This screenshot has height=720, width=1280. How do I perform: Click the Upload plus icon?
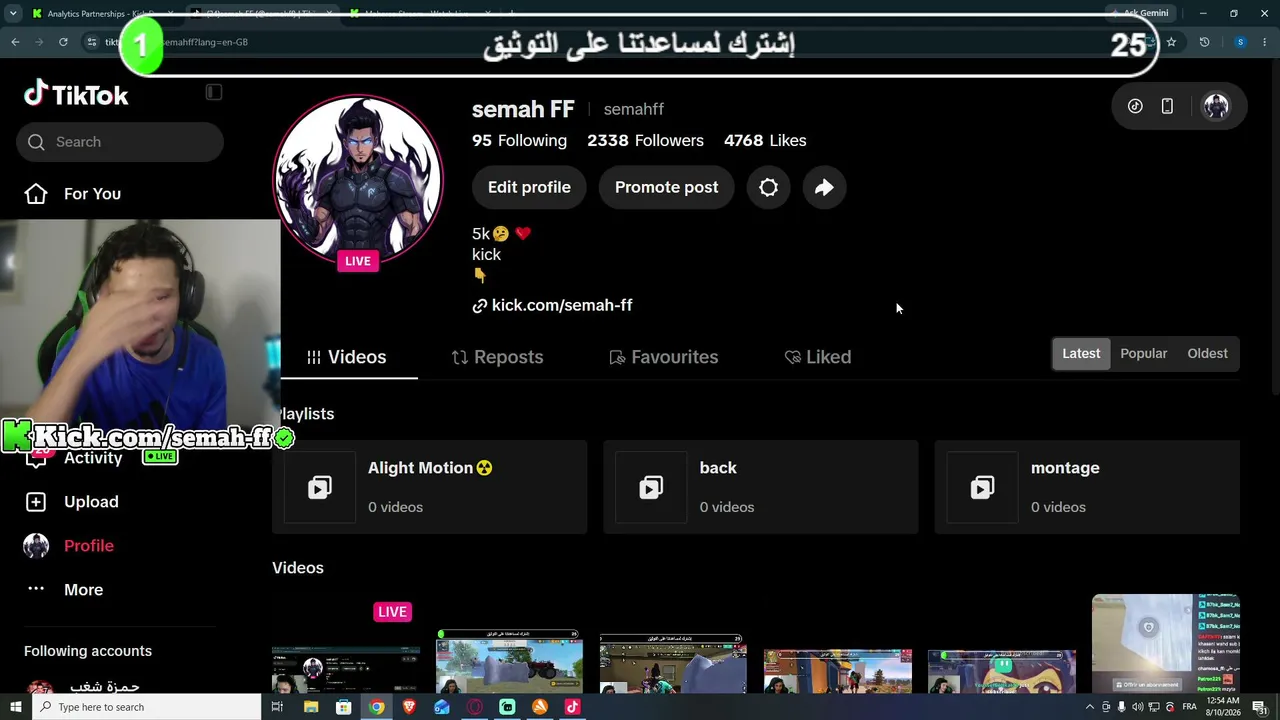click(36, 502)
